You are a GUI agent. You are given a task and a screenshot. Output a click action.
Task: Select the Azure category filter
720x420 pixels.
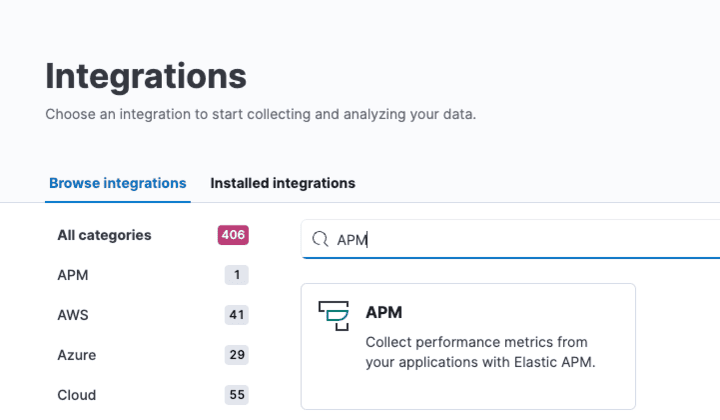point(77,355)
